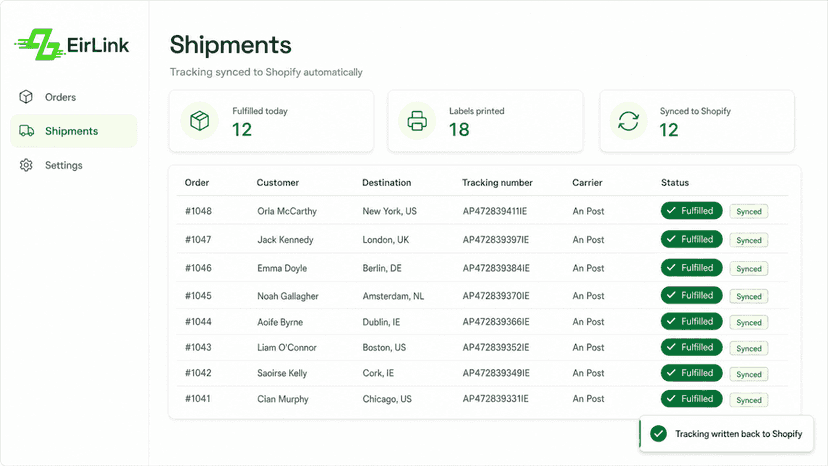Click the Synced tag on Cian Murphy's row
The width and height of the screenshot is (828, 466).
click(749, 400)
